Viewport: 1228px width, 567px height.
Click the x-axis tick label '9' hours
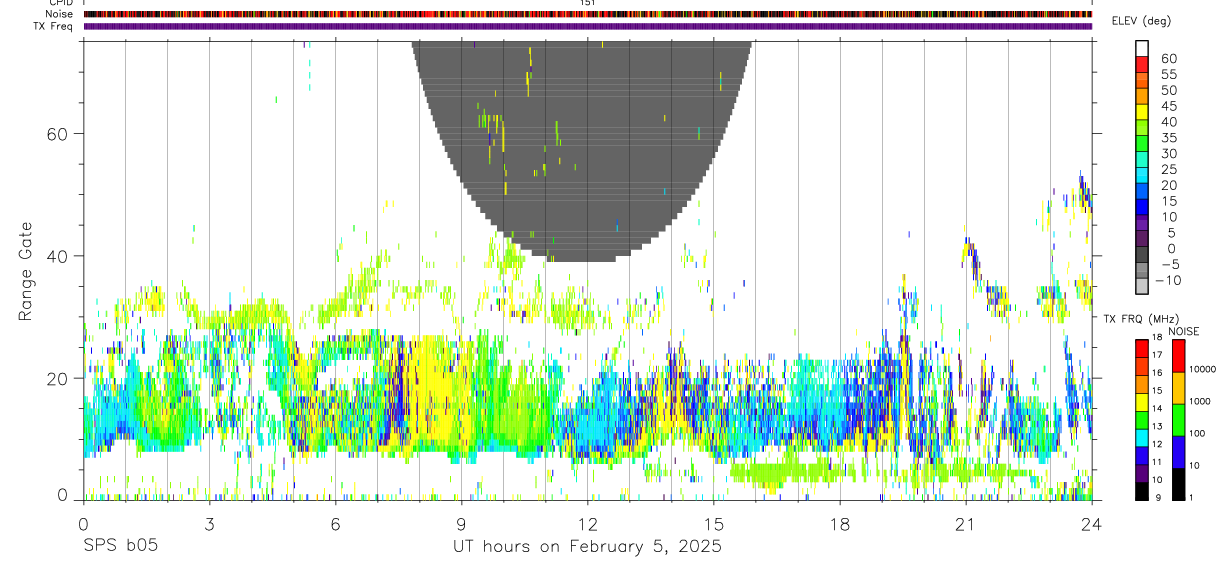click(x=461, y=524)
